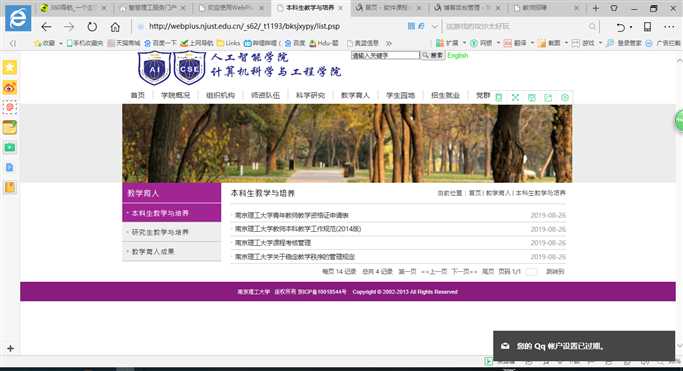The image size is (683, 371).
Task: Open the online banking dropdown arrow
Action: [x=498, y=43]
